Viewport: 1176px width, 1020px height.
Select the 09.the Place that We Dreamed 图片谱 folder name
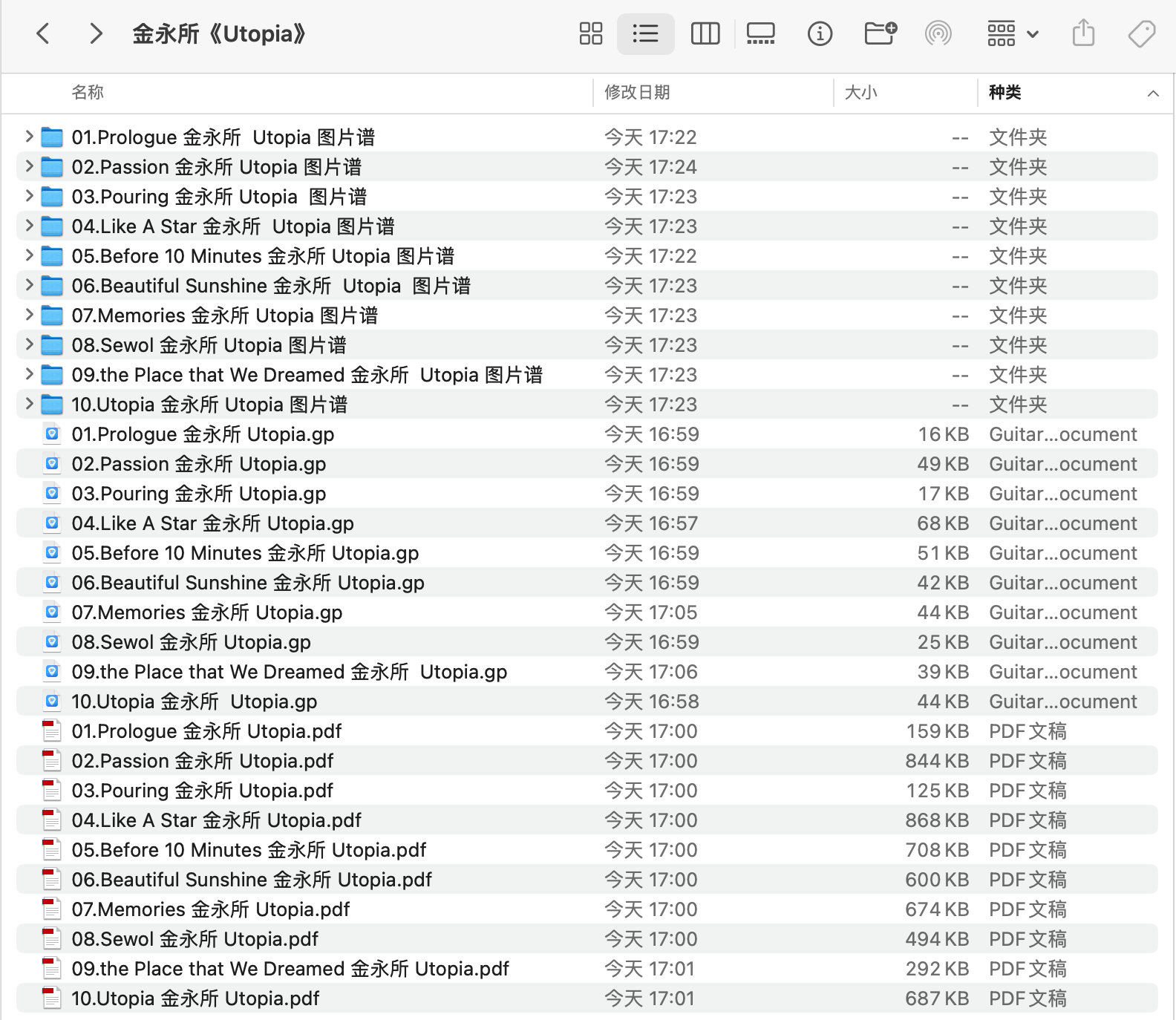307,375
